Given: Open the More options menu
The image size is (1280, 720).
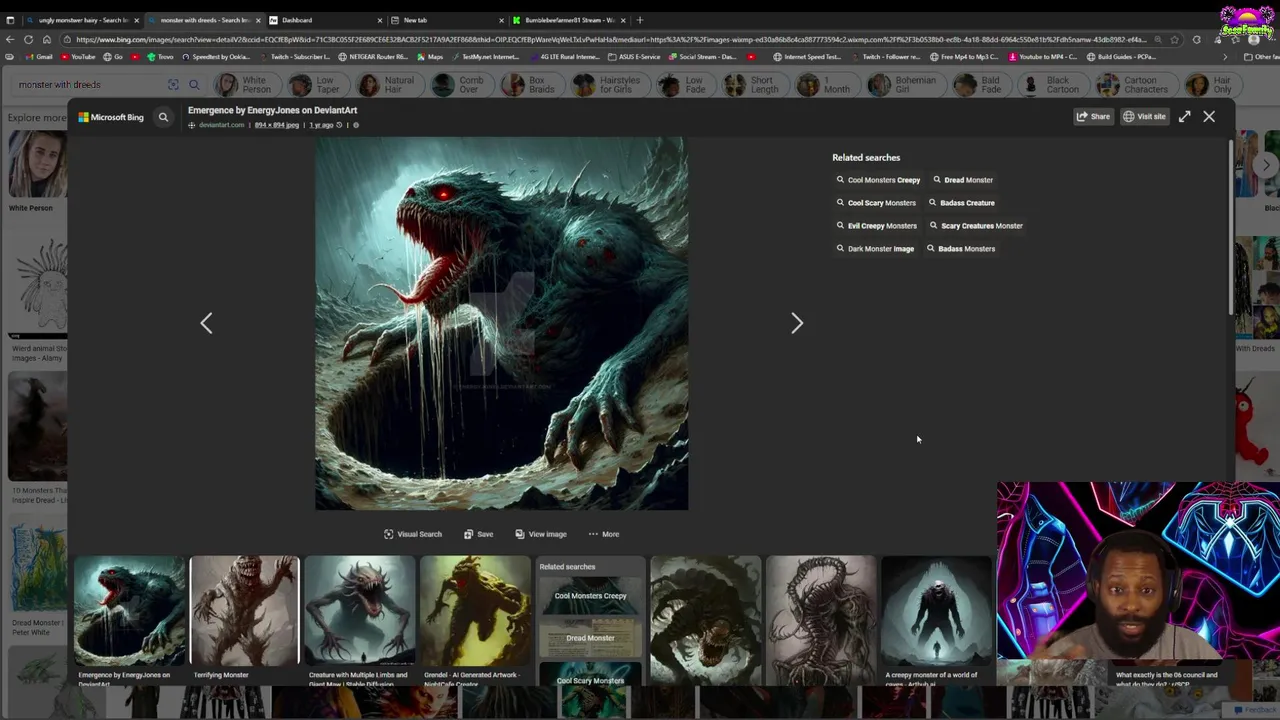Looking at the screenshot, I should coord(604,534).
